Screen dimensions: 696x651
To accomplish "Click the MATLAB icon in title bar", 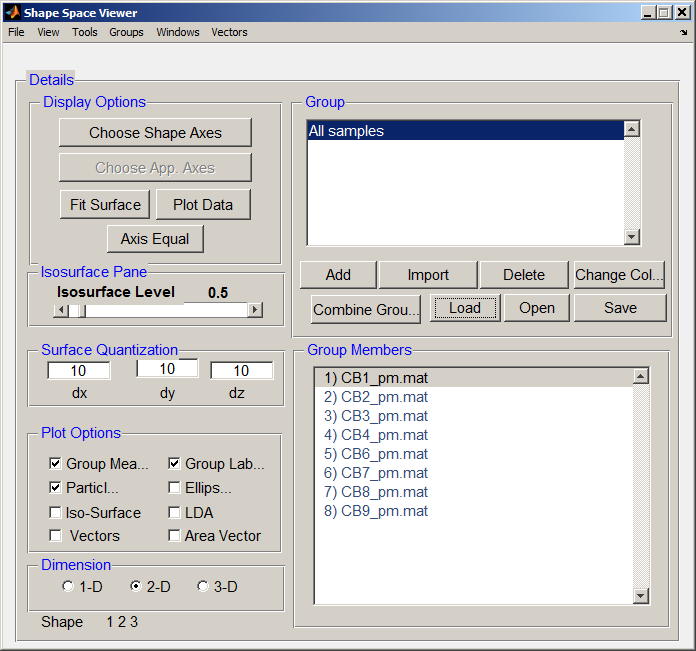I will click(13, 13).
